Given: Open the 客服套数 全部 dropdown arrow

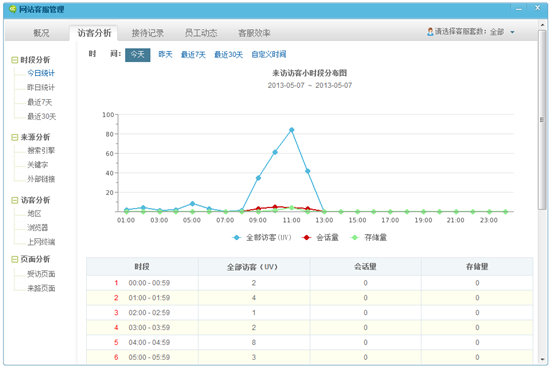Looking at the screenshot, I should [513, 32].
